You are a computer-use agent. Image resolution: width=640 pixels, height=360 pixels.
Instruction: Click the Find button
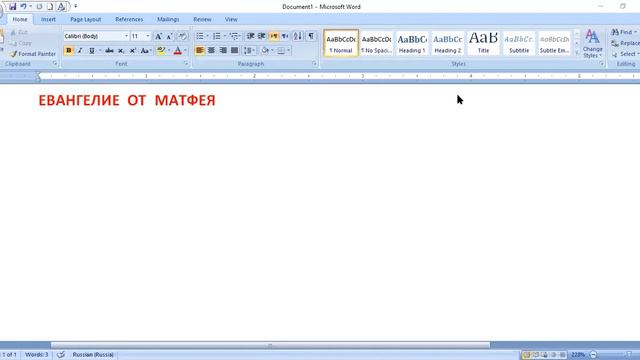[x=624, y=32]
